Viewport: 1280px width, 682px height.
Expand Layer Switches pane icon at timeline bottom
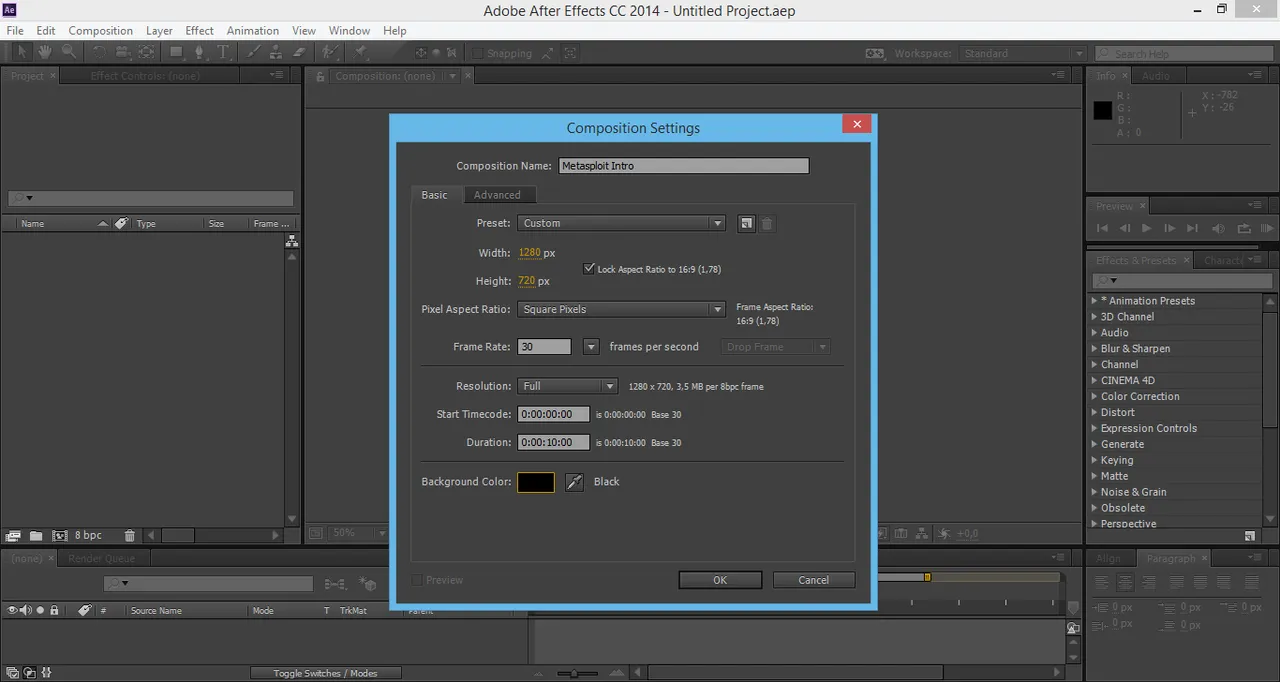(x=13, y=673)
